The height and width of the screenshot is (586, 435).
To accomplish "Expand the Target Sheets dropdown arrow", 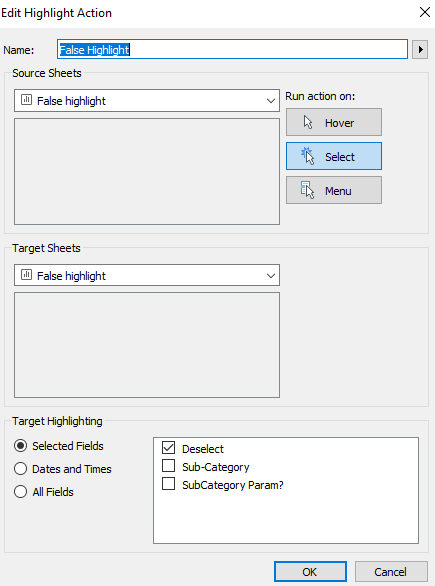I will [x=271, y=276].
